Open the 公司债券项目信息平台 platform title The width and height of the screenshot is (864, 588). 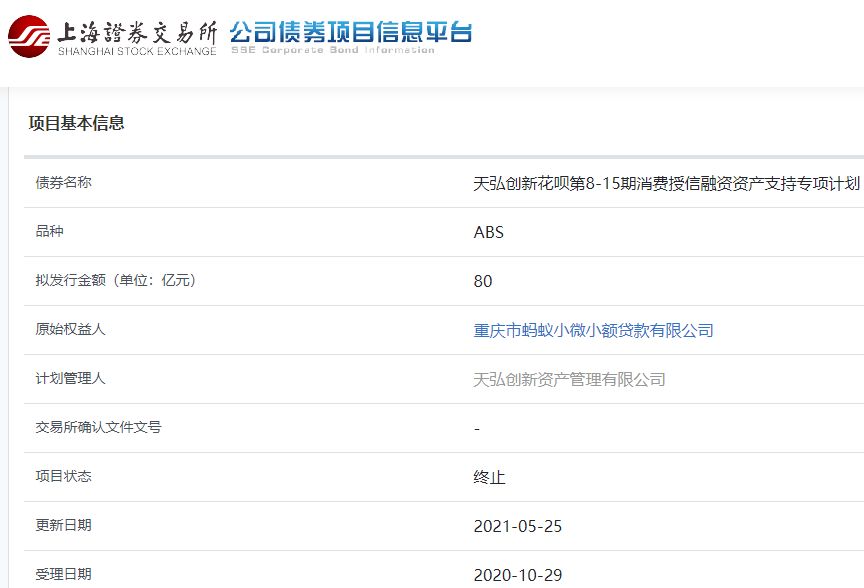click(350, 31)
